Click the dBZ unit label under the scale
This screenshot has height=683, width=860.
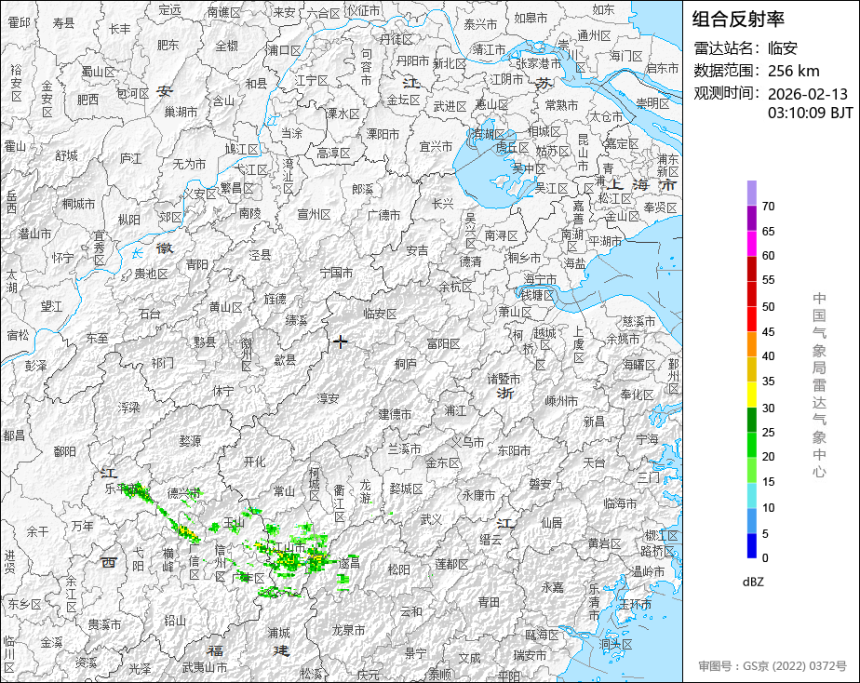[x=753, y=582]
